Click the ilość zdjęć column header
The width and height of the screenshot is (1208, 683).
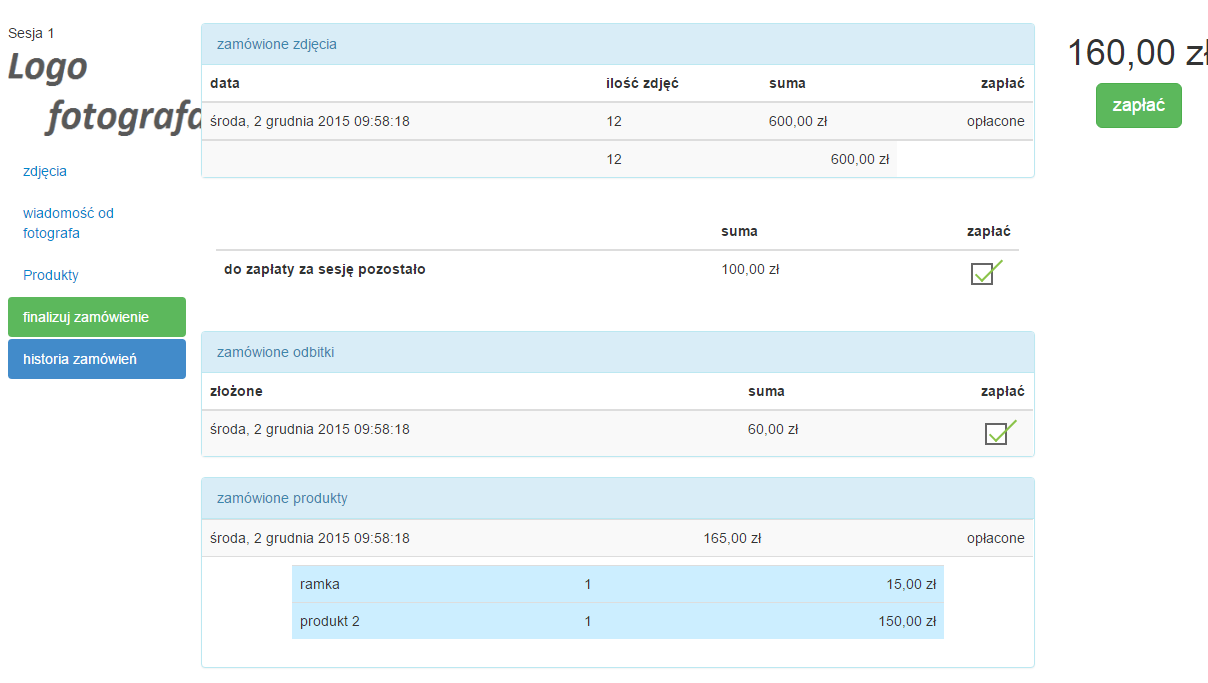[642, 83]
